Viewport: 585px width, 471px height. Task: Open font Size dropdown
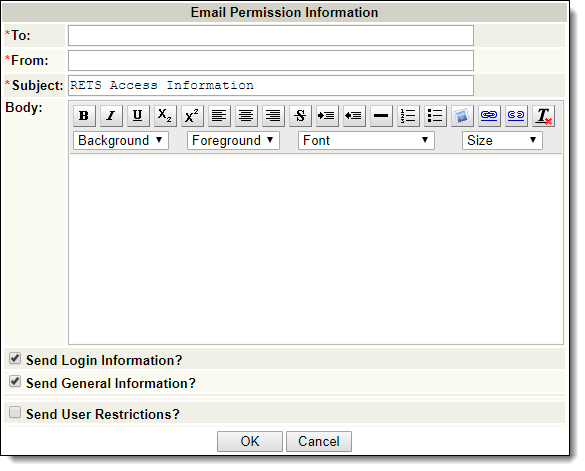[502, 141]
